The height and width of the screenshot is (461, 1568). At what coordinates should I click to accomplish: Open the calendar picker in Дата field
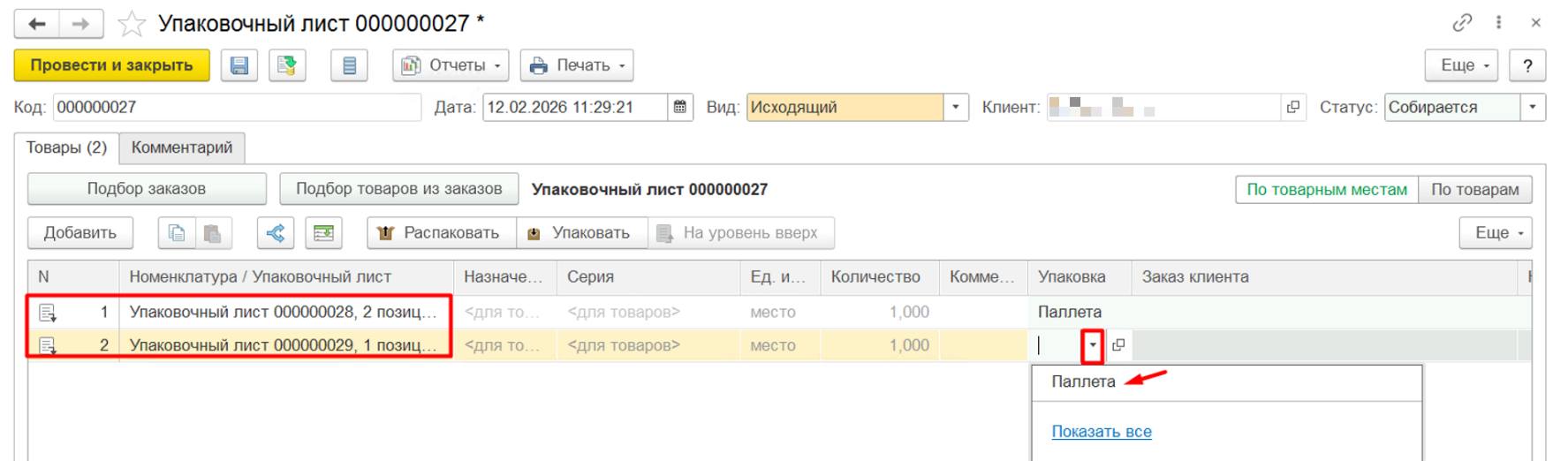(680, 107)
